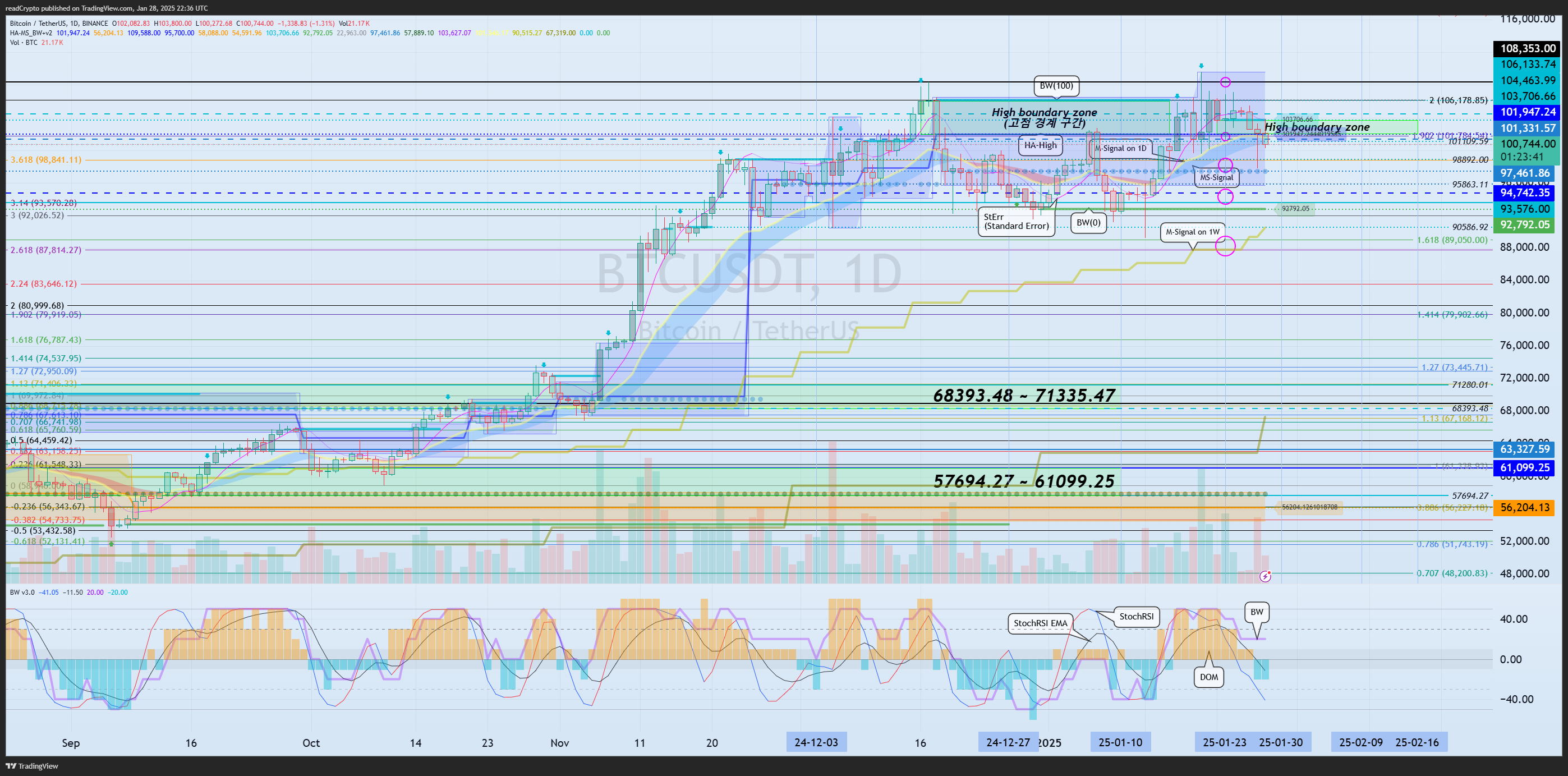Click the 56,204.13 orange price label
Image resolution: width=1568 pixels, height=776 pixels.
pyautogui.click(x=1525, y=508)
